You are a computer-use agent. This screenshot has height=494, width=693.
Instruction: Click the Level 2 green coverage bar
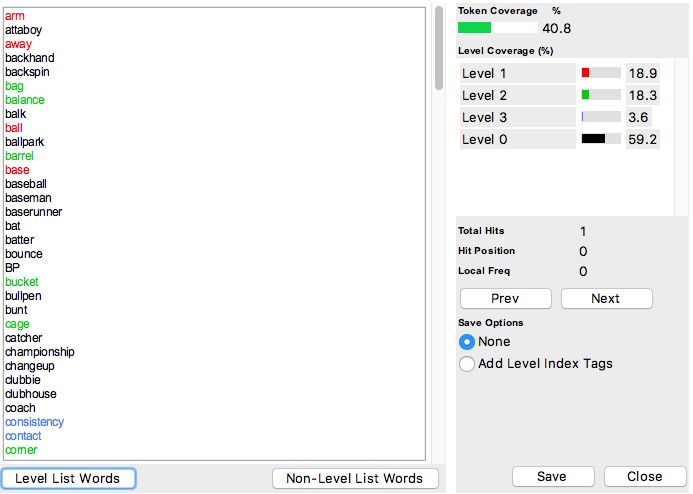[585, 95]
